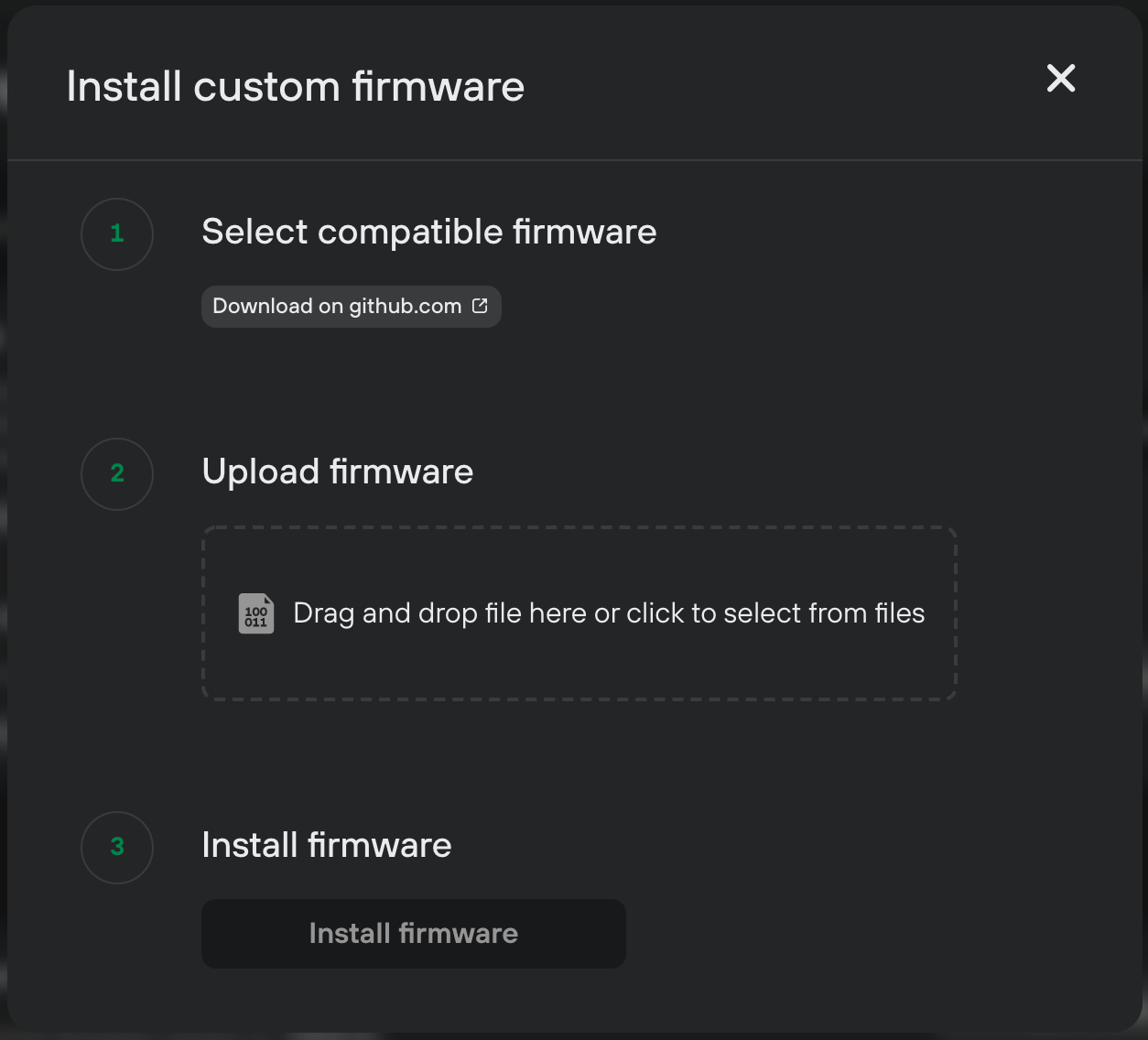
Task: Choose click to select from files text
Action: [x=775, y=613]
